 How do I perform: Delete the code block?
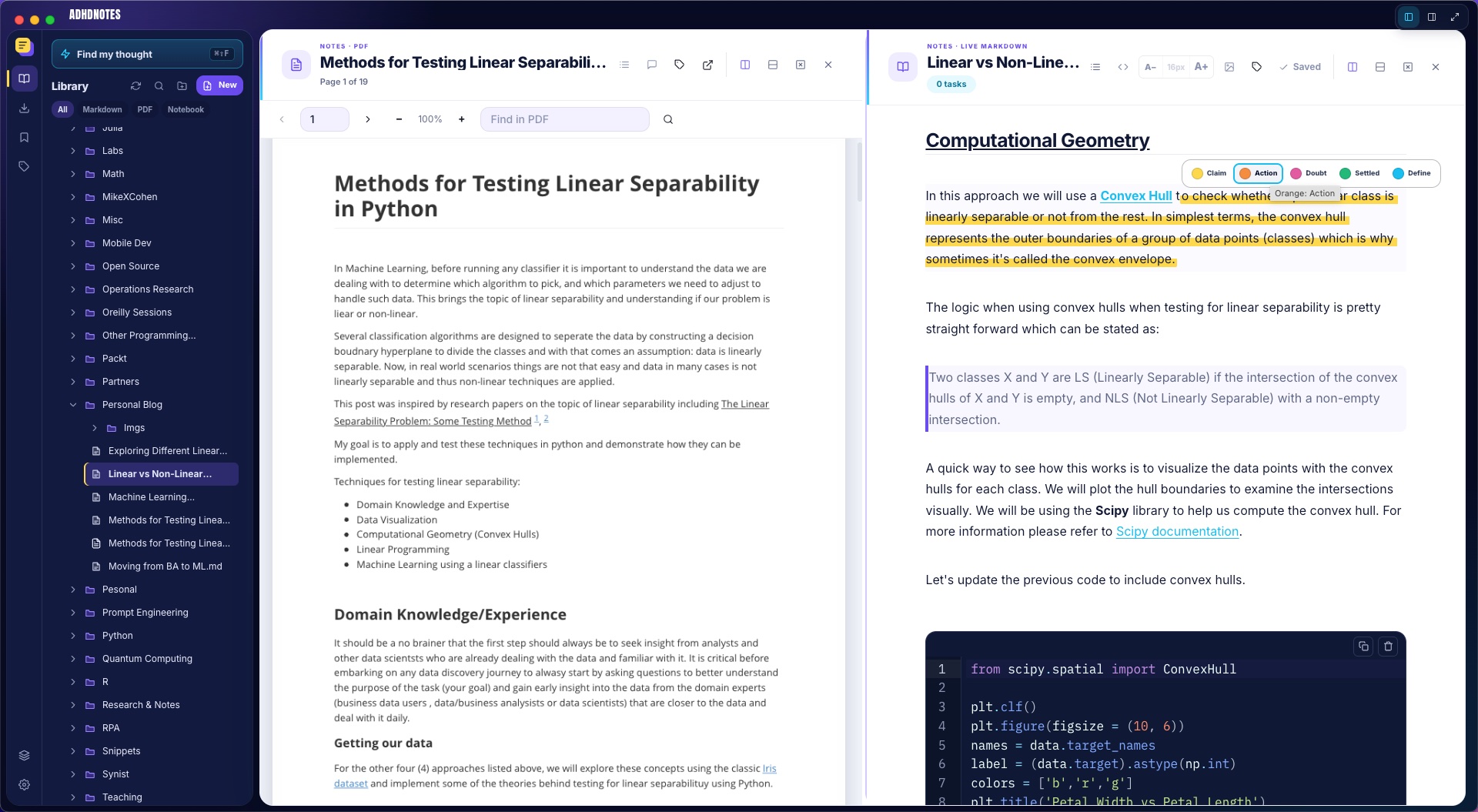(1388, 646)
